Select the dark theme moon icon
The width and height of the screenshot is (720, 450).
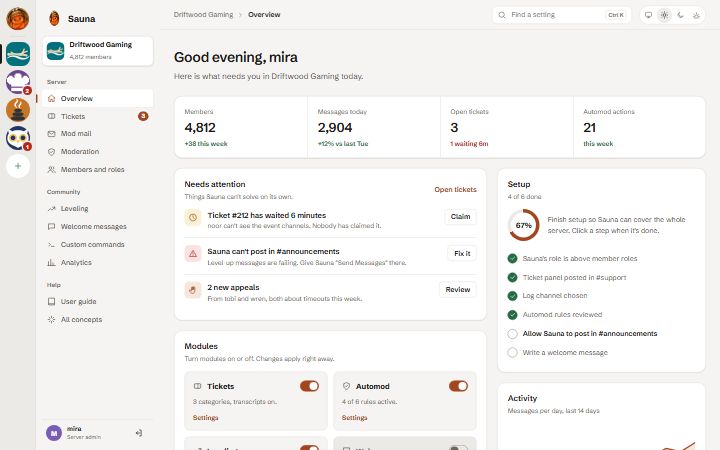point(681,15)
